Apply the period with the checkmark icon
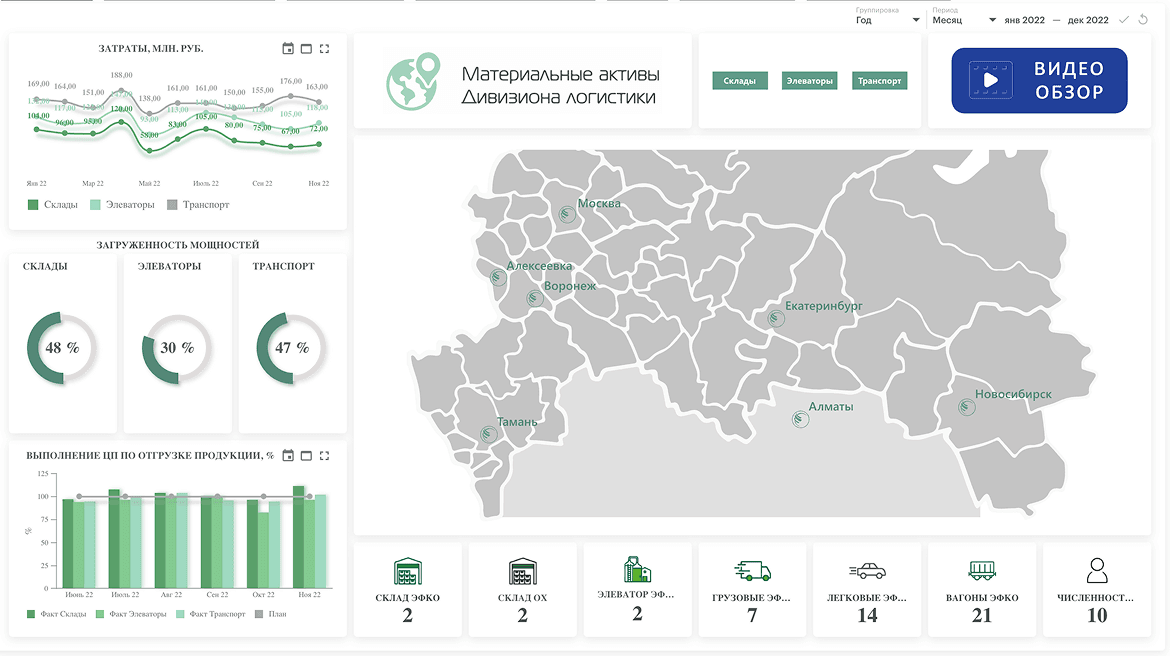This screenshot has height=656, width=1170. pyautogui.click(x=1124, y=20)
